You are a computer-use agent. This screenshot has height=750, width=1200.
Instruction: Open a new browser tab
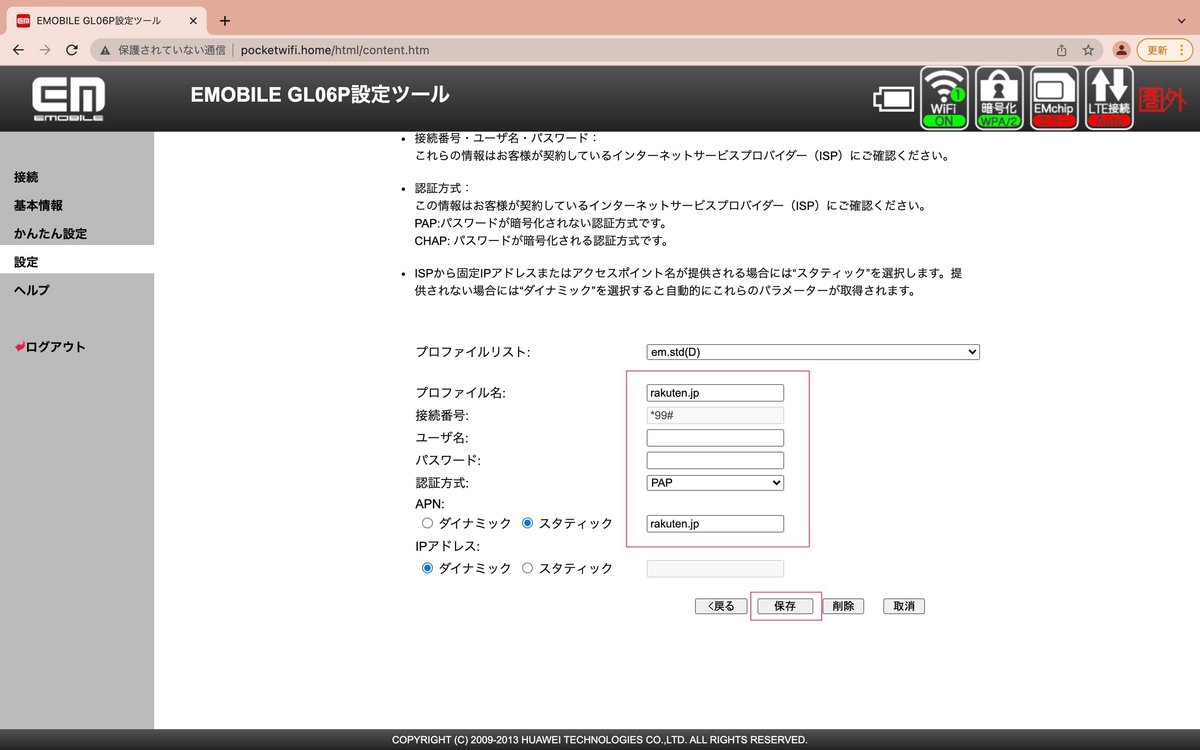pyautogui.click(x=225, y=20)
